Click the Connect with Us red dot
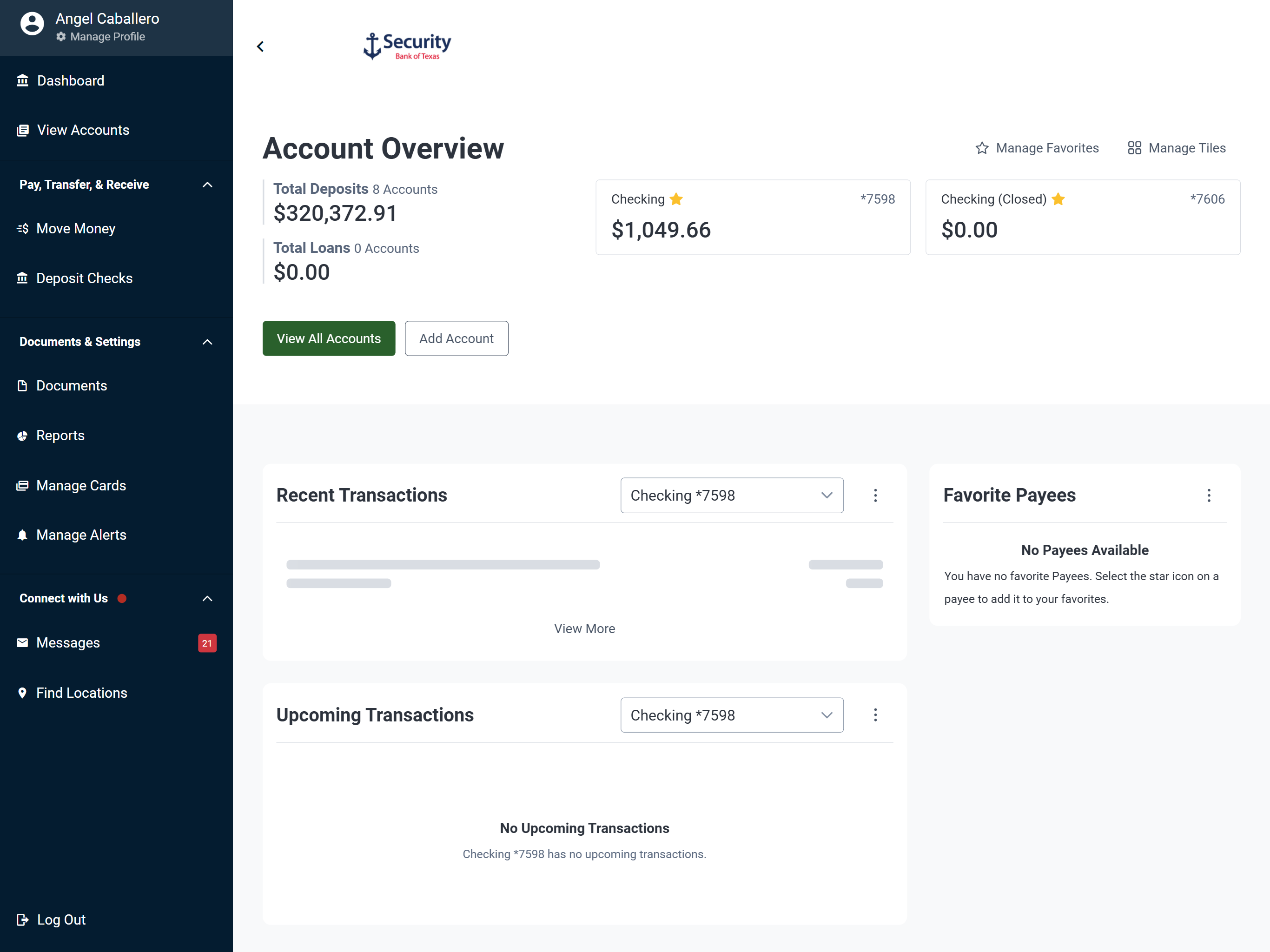1270x952 pixels. click(x=122, y=599)
